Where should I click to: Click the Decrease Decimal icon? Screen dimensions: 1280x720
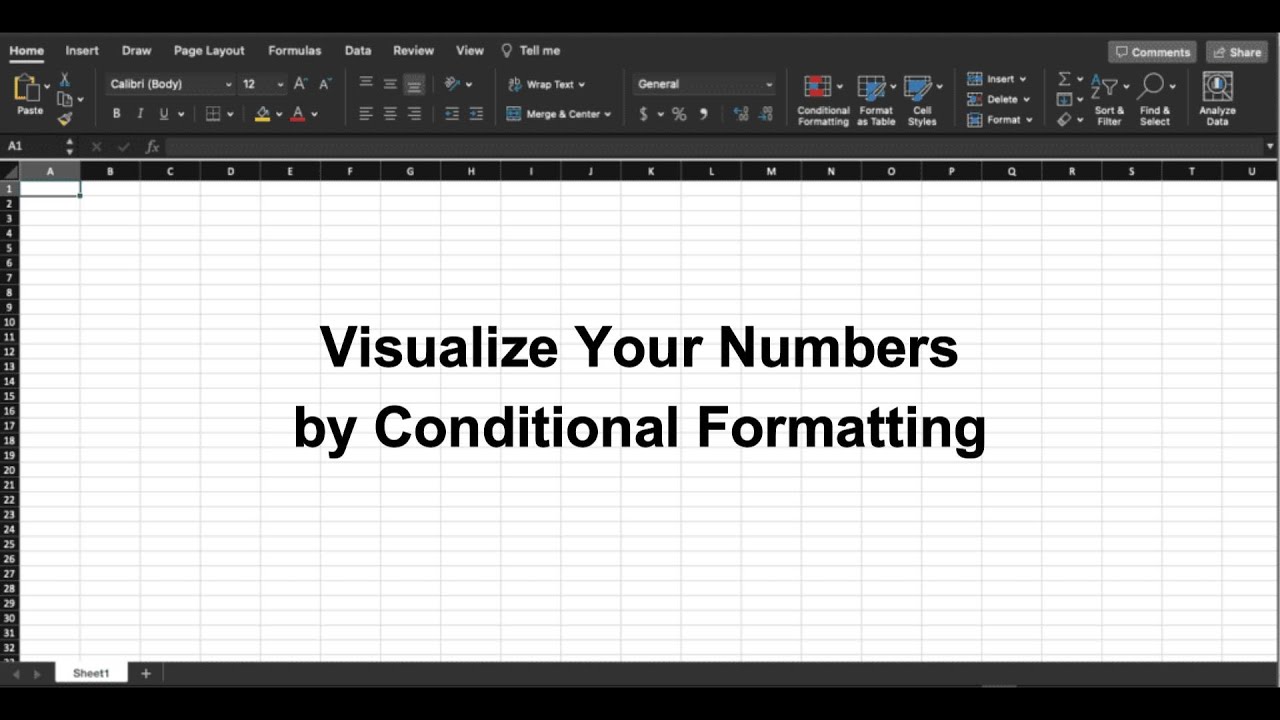[768, 114]
